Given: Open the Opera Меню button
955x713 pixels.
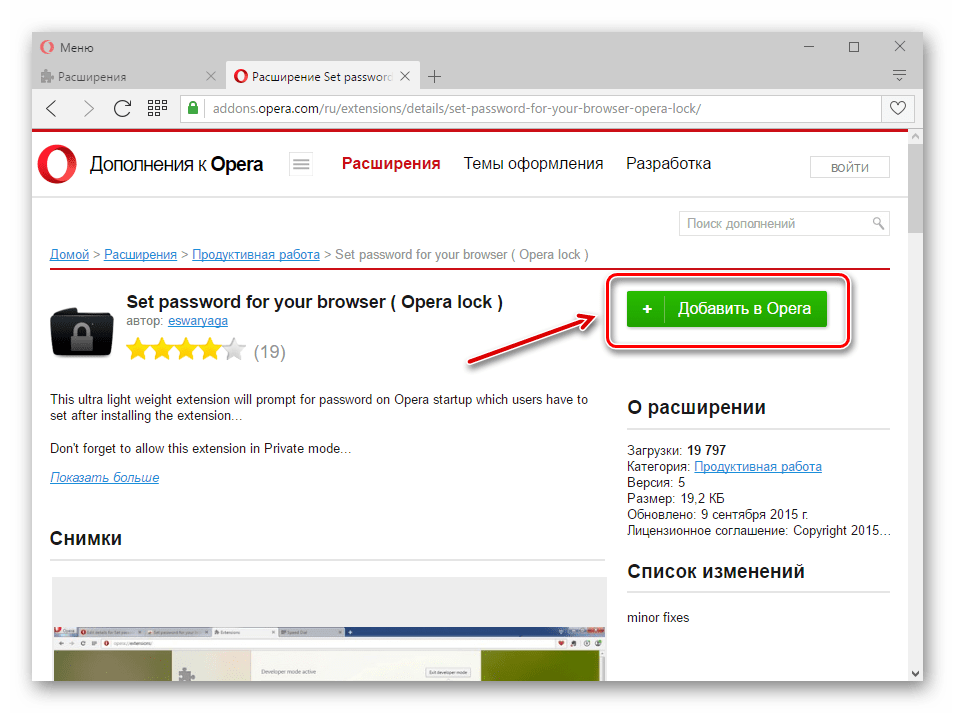Looking at the screenshot, I should 67,47.
